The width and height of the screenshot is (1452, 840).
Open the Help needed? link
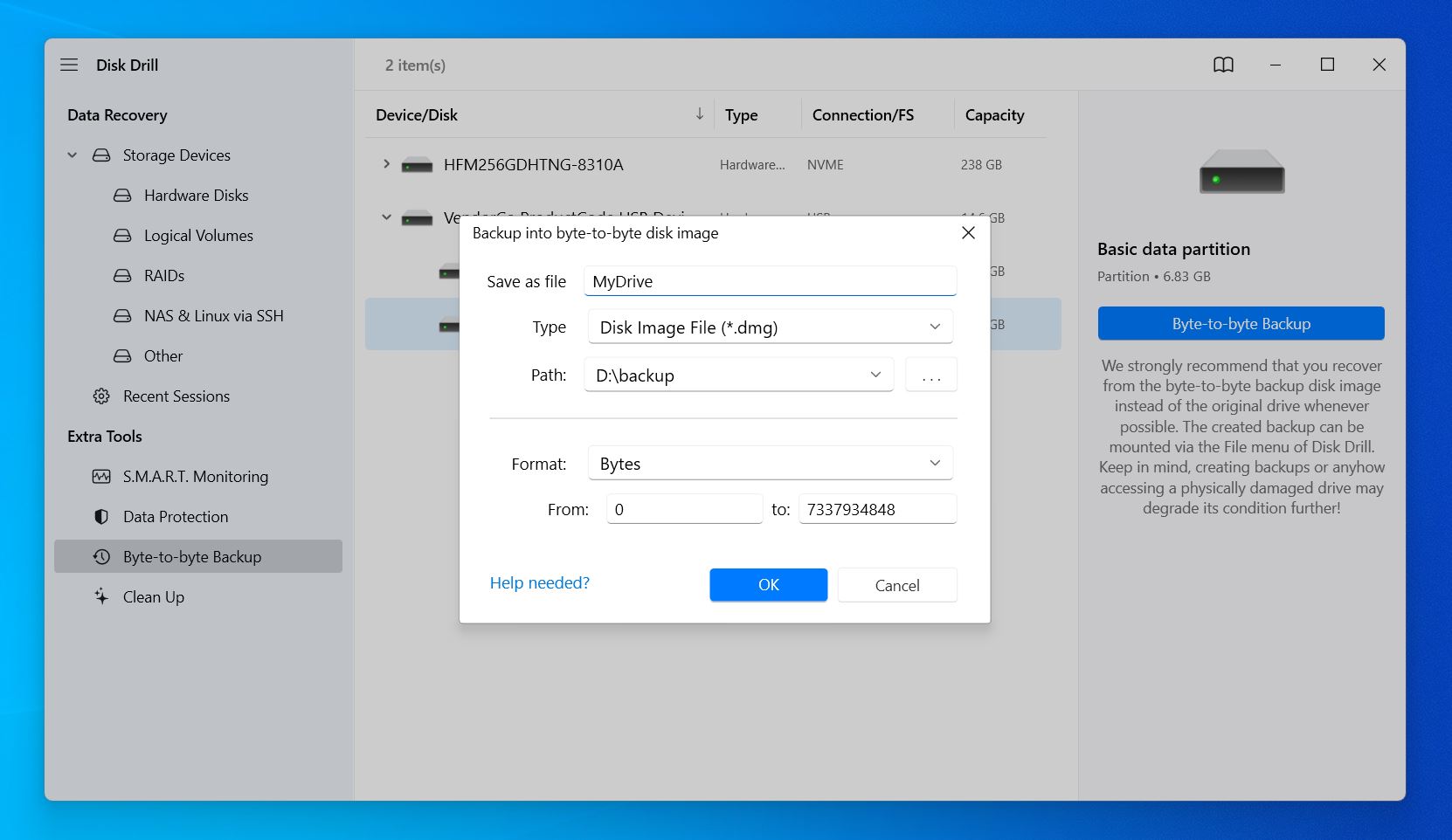[x=539, y=582]
